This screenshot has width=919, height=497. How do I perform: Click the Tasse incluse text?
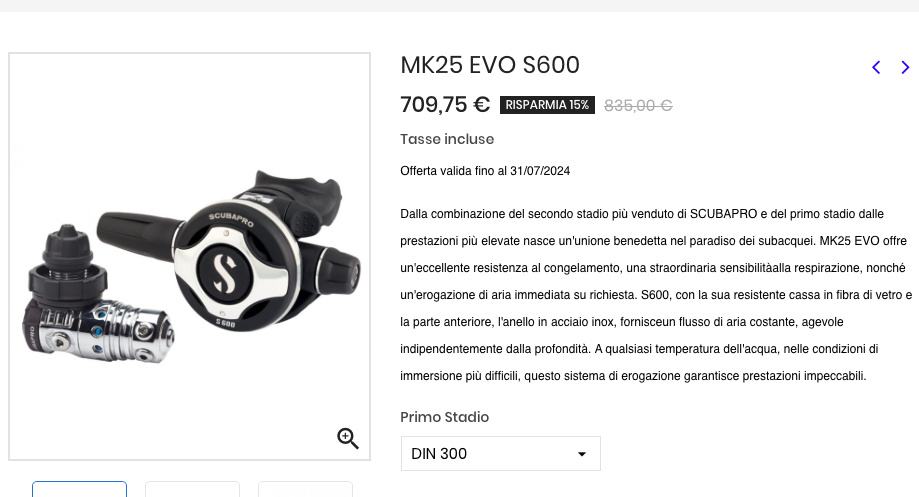[447, 139]
